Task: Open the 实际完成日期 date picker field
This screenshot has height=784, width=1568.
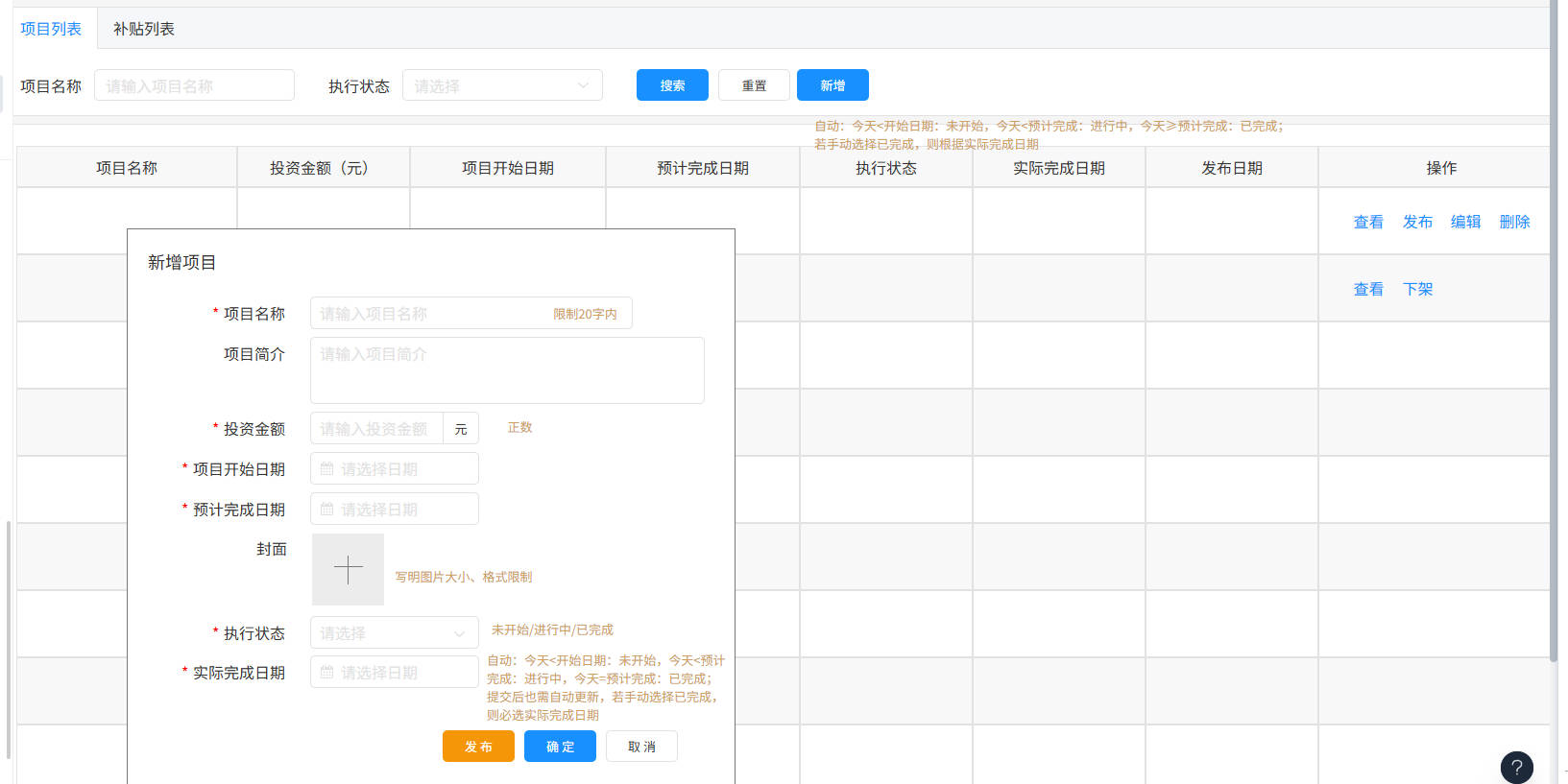Action: click(394, 673)
